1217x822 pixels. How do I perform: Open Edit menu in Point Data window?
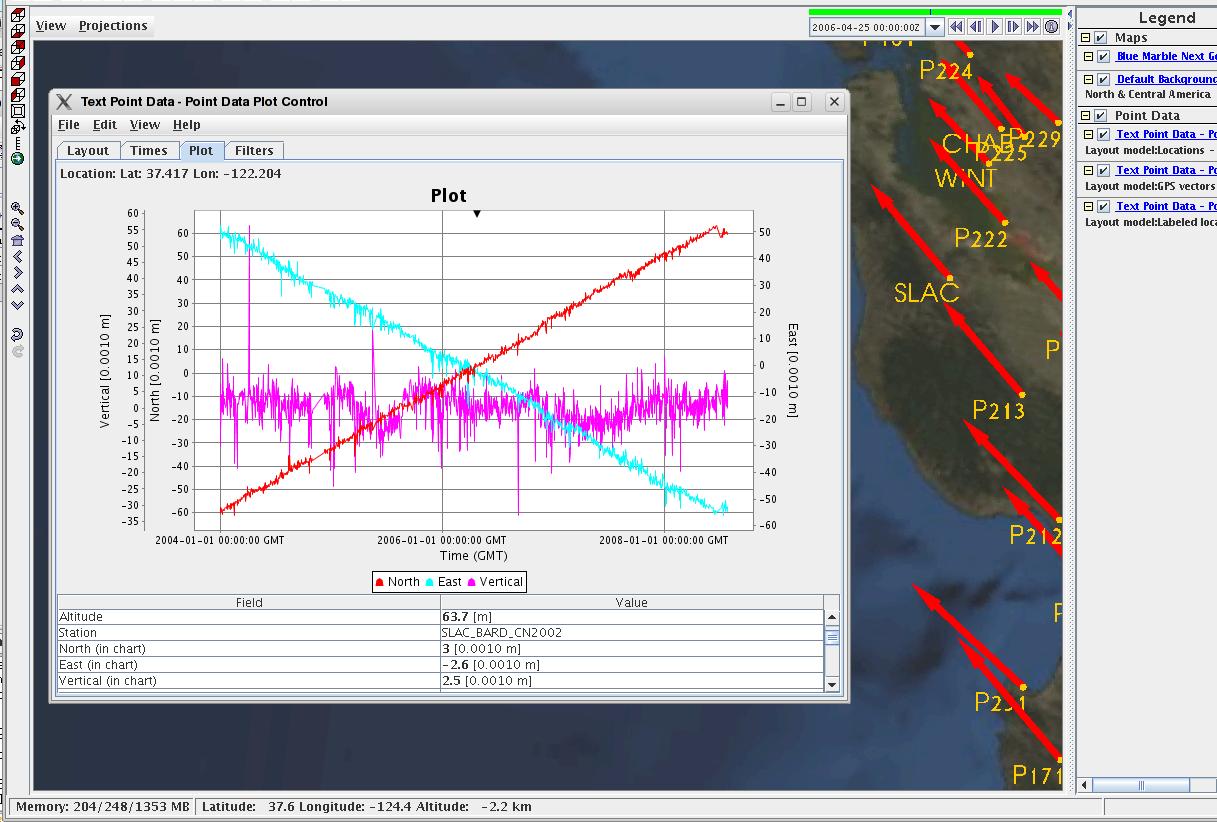click(105, 125)
